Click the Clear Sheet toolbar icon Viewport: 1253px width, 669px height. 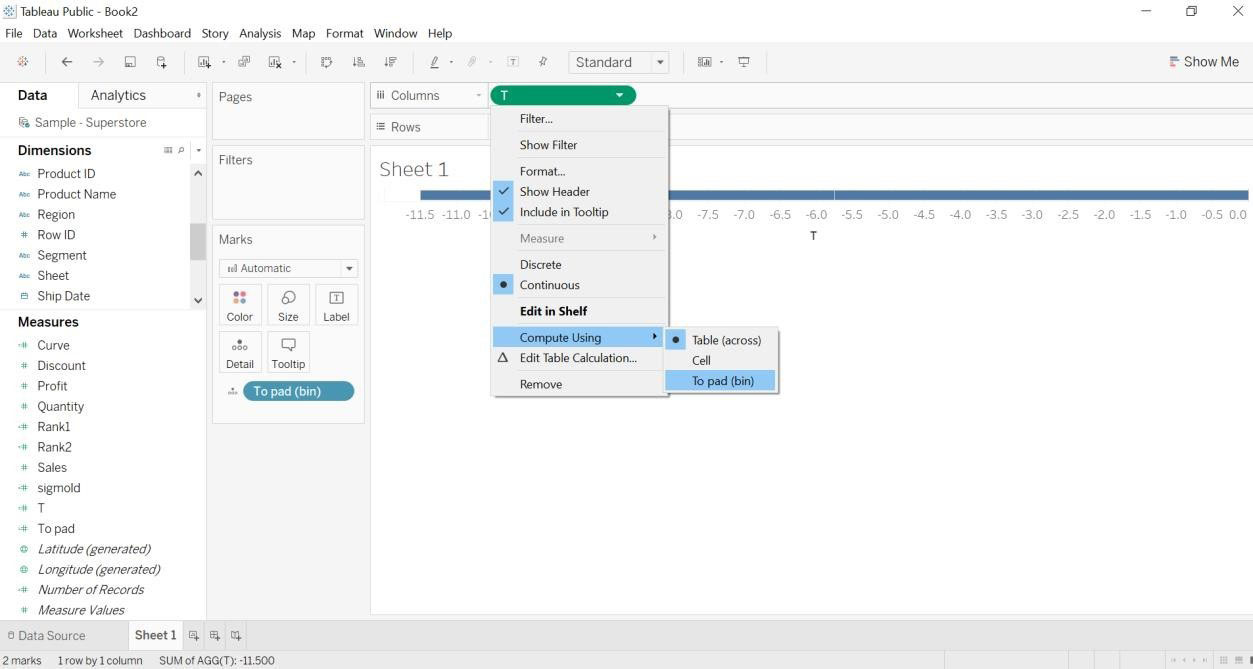274,62
